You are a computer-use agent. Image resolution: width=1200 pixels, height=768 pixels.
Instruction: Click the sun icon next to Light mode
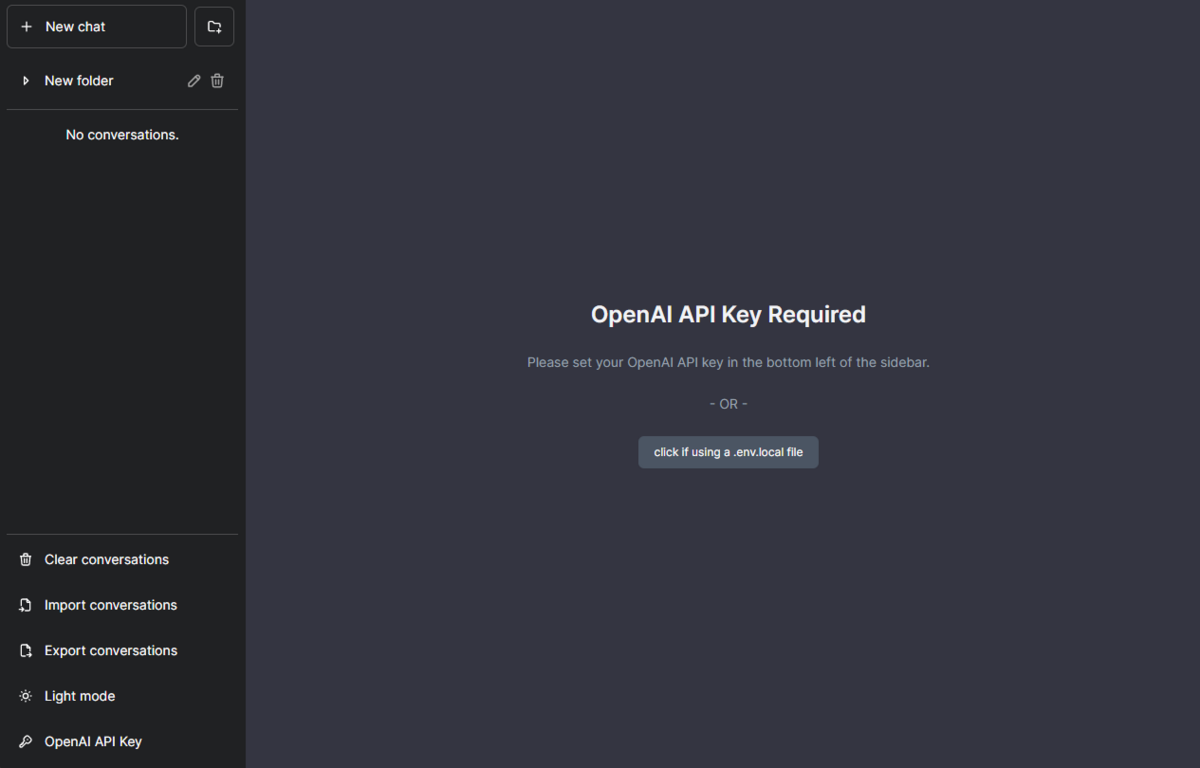[25, 695]
